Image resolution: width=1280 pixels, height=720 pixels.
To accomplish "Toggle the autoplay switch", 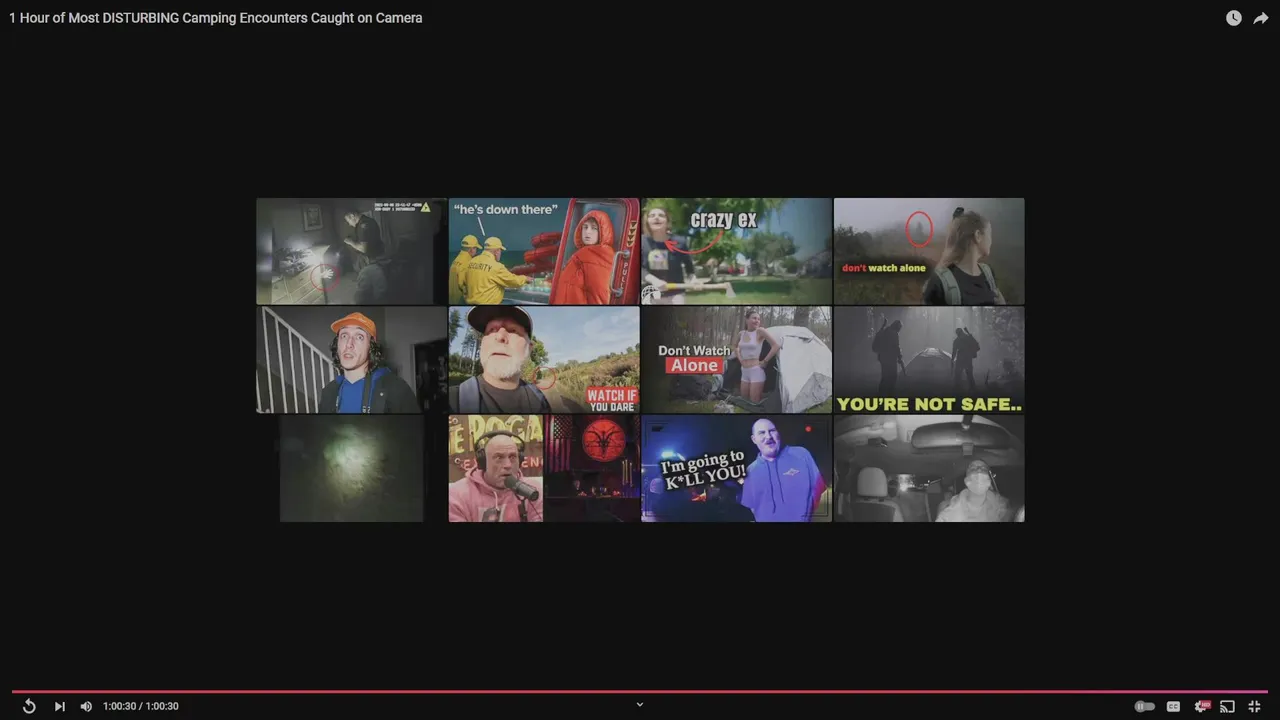I will 1145,706.
